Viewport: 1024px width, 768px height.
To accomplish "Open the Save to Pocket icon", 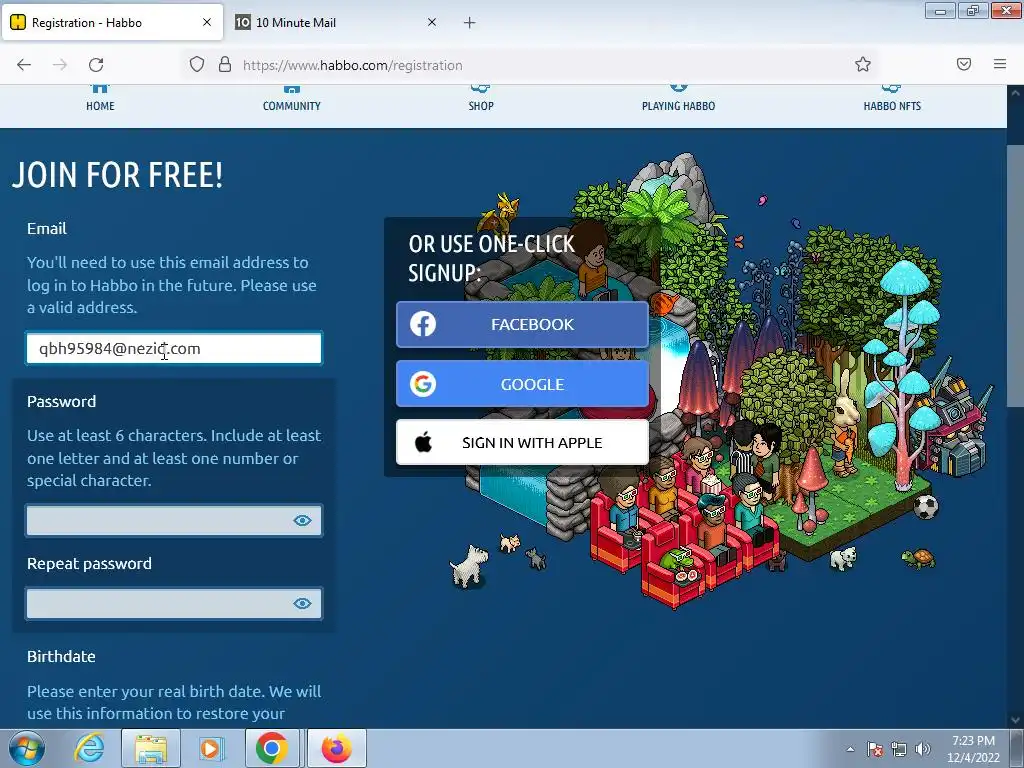I will click(964, 64).
